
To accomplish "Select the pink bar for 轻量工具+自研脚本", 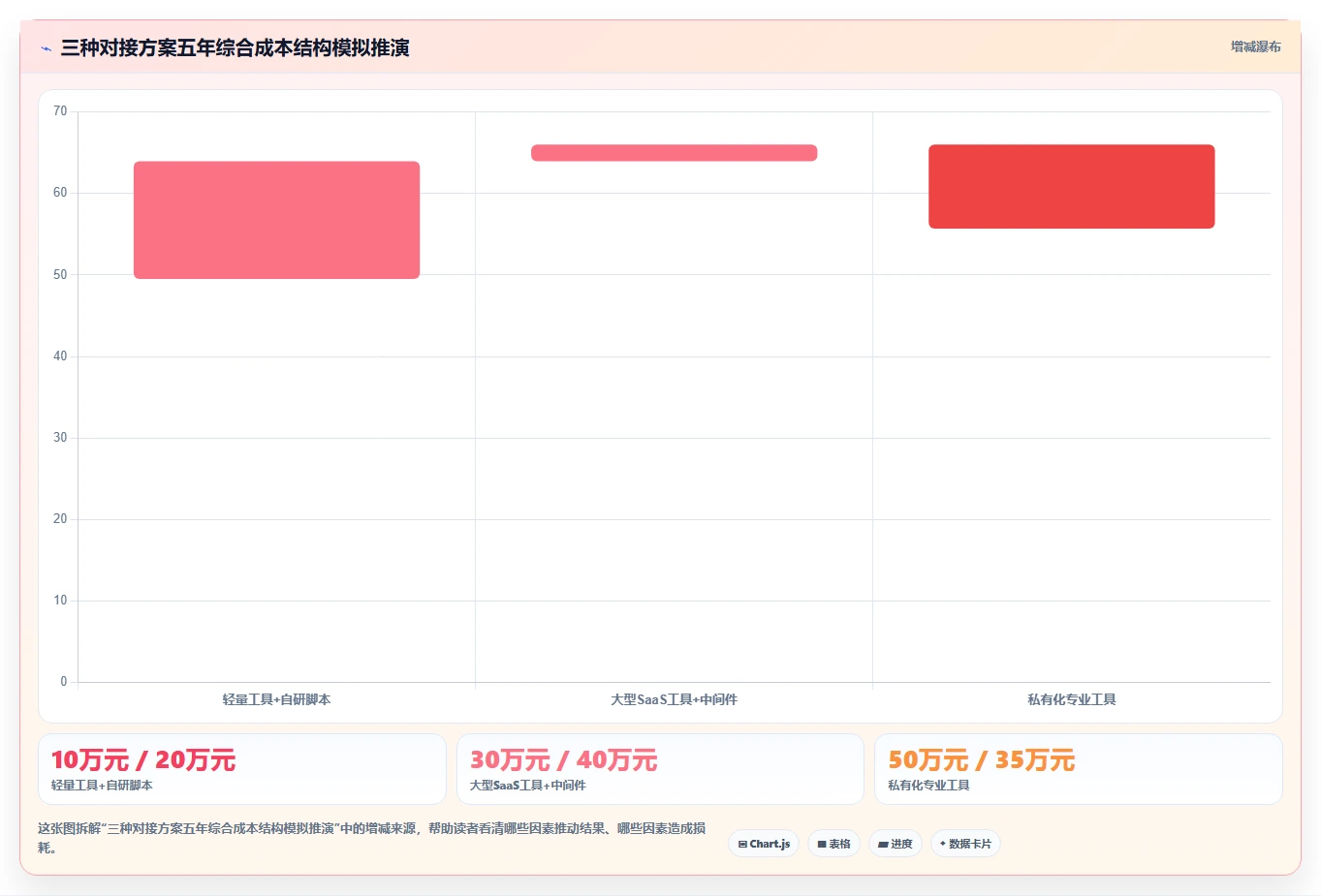I will [276, 220].
